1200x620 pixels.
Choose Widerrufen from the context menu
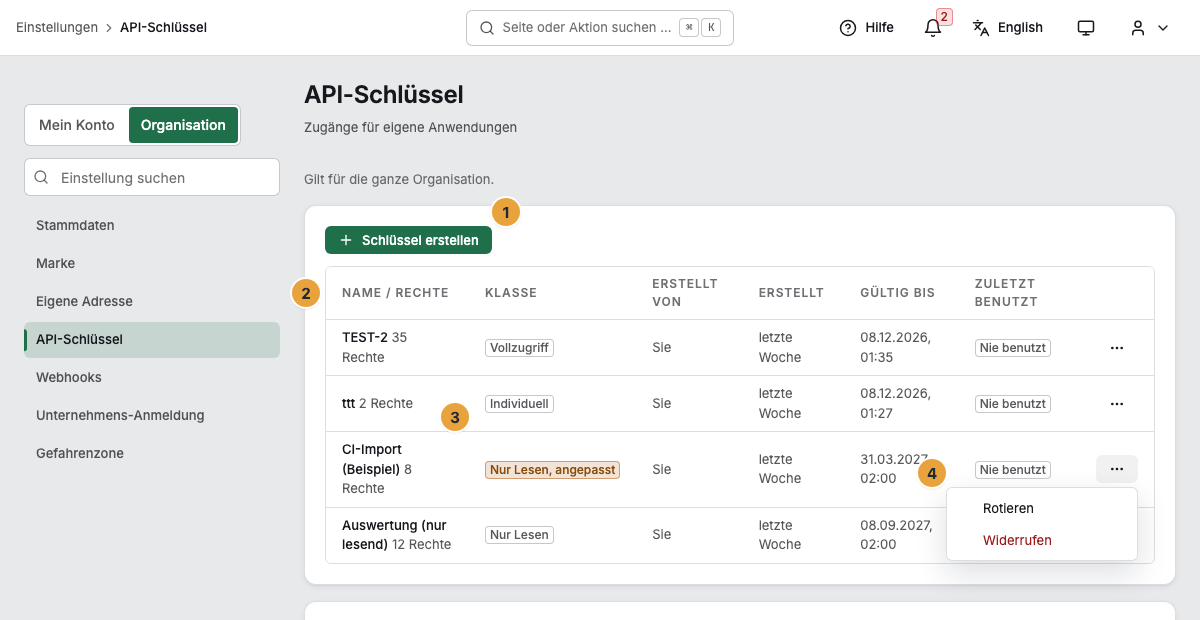click(x=1042, y=540)
